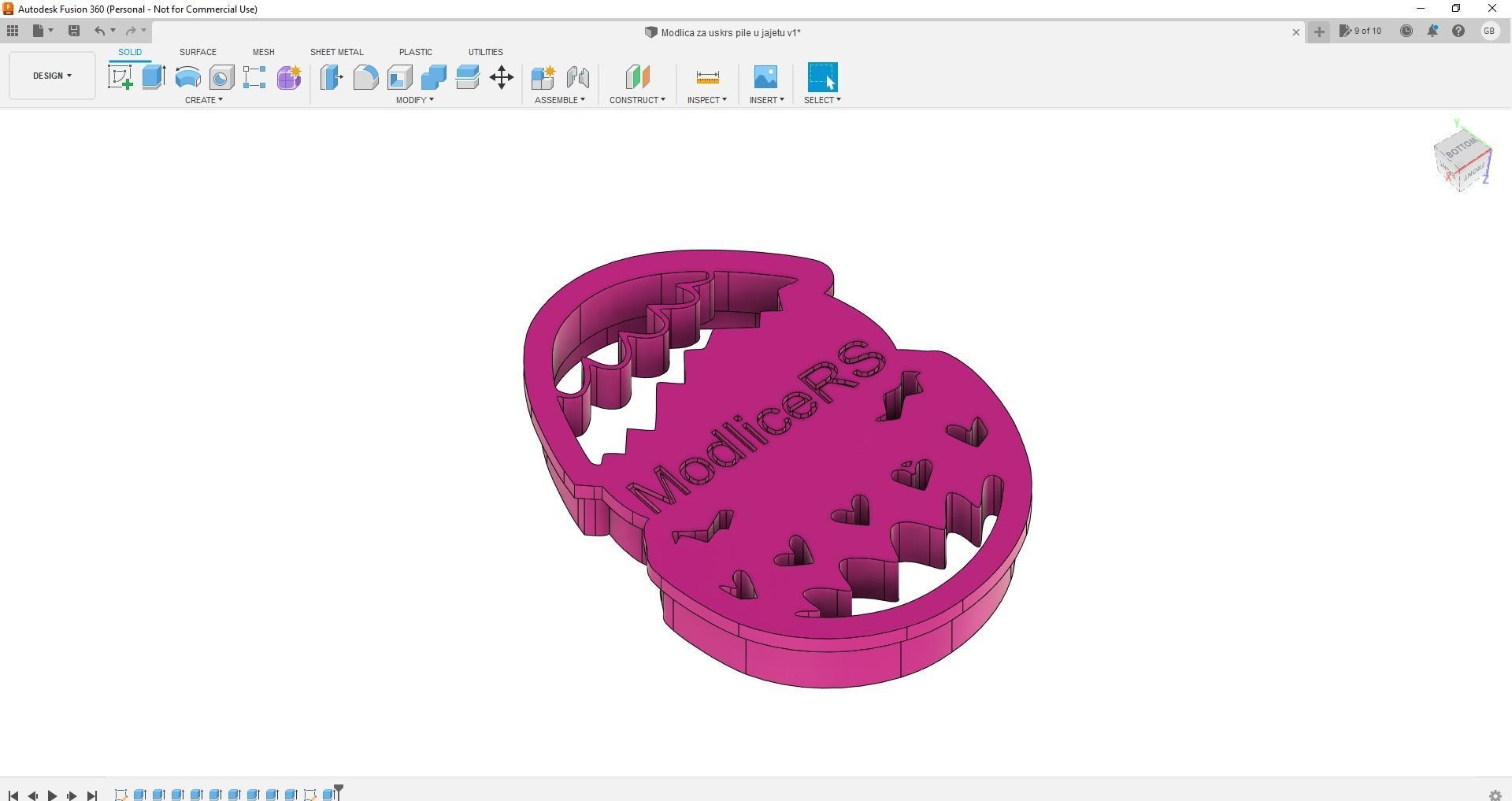Open the DESIGN workspace dropdown
The height and width of the screenshot is (801, 1512).
[x=52, y=76]
